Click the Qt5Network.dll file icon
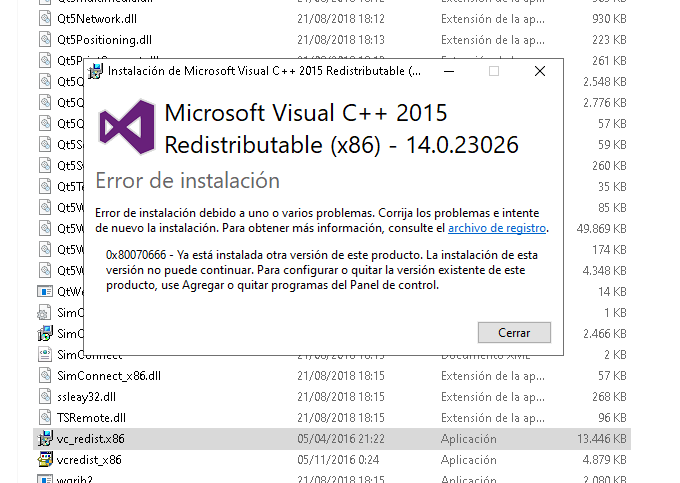The width and height of the screenshot is (680, 483). coord(45,19)
